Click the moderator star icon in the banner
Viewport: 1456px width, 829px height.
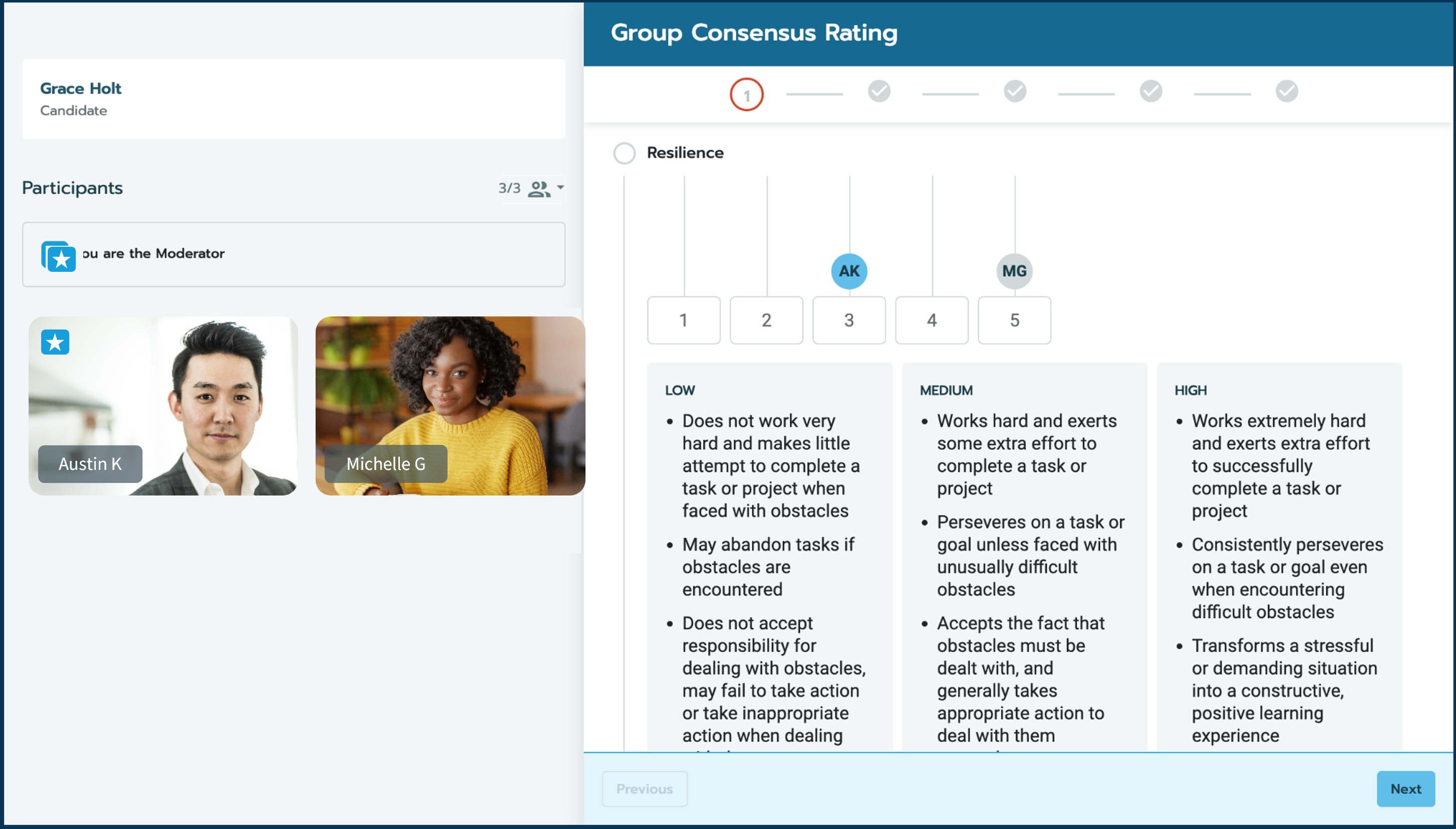click(59, 256)
